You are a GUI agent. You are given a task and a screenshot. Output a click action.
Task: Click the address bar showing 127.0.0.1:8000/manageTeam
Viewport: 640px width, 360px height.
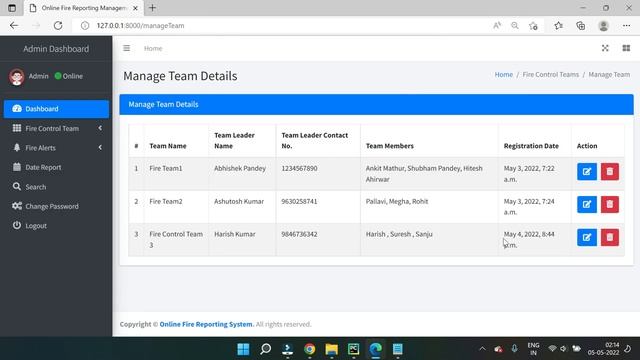click(x=282, y=25)
